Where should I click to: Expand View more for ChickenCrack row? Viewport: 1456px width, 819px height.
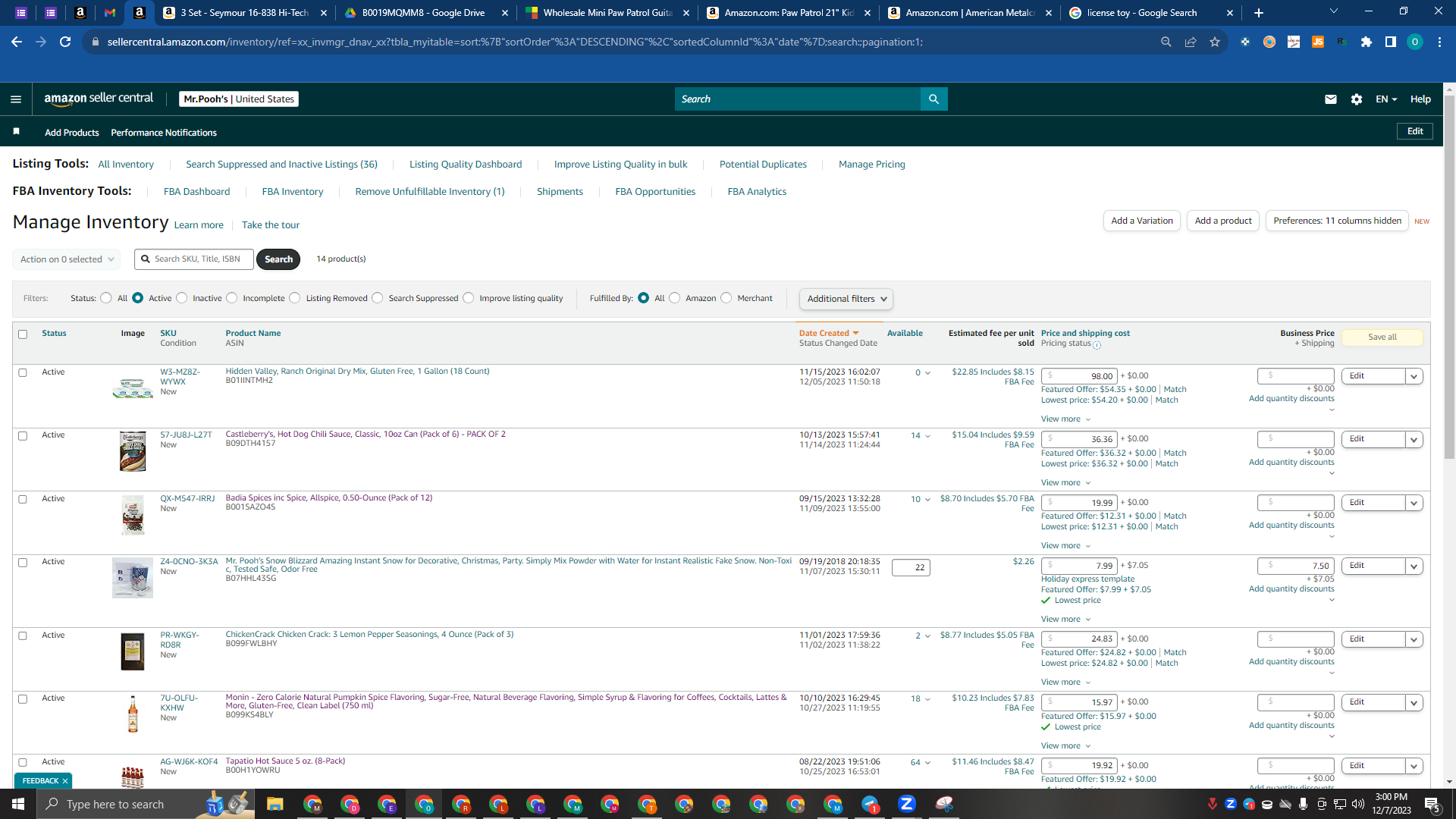point(1065,682)
